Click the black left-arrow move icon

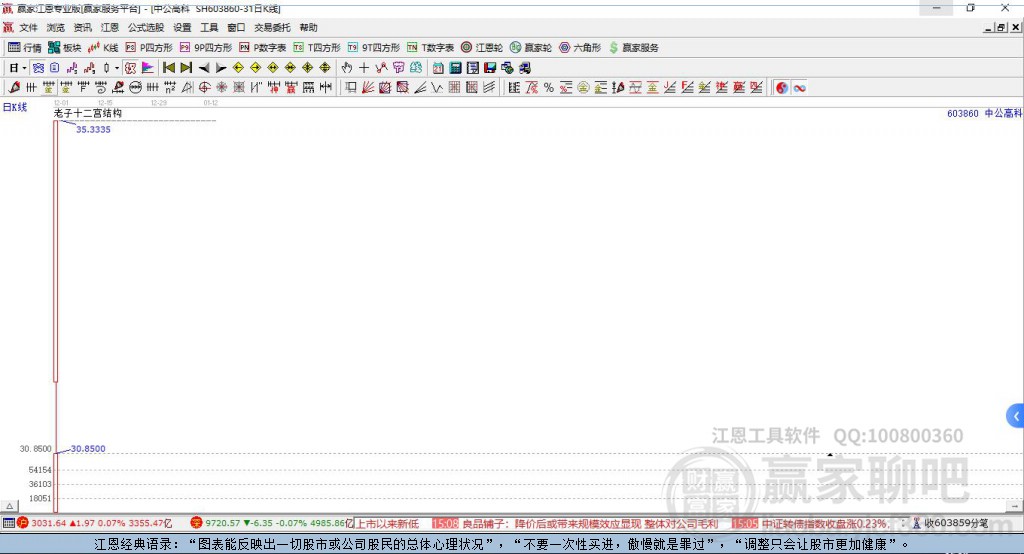pyautogui.click(x=204, y=68)
